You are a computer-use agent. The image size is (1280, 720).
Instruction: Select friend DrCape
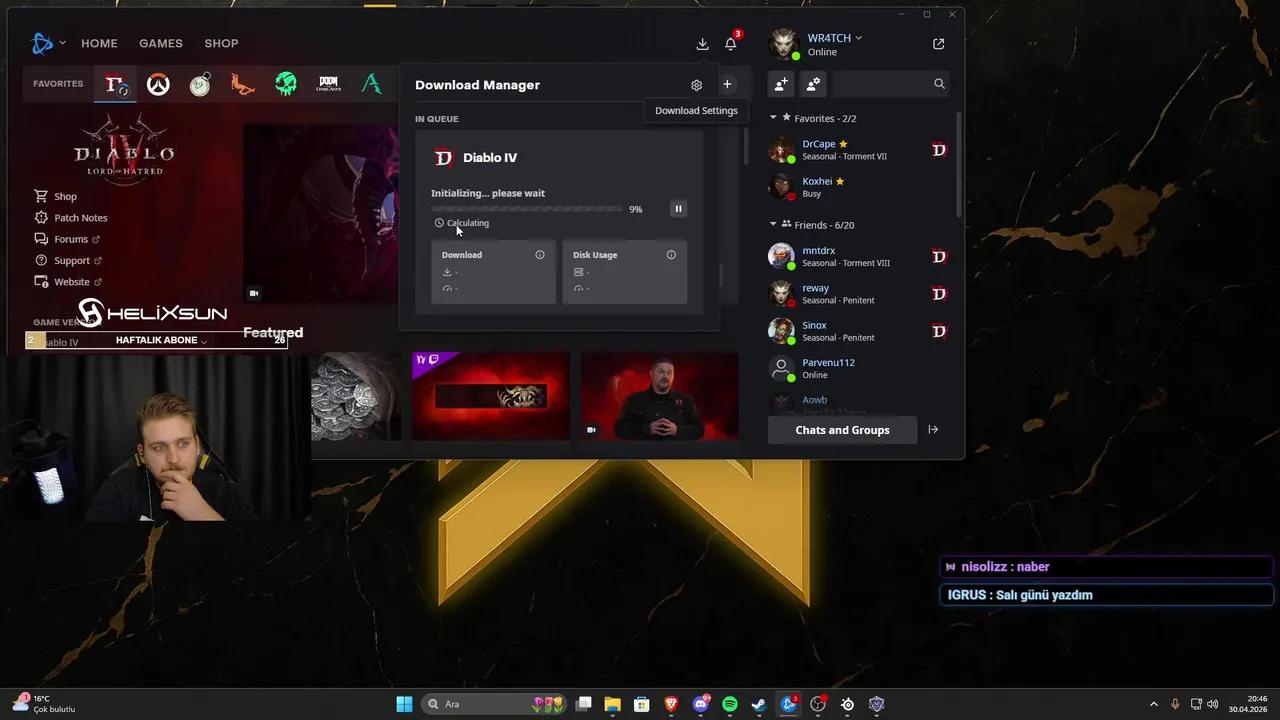pos(858,150)
